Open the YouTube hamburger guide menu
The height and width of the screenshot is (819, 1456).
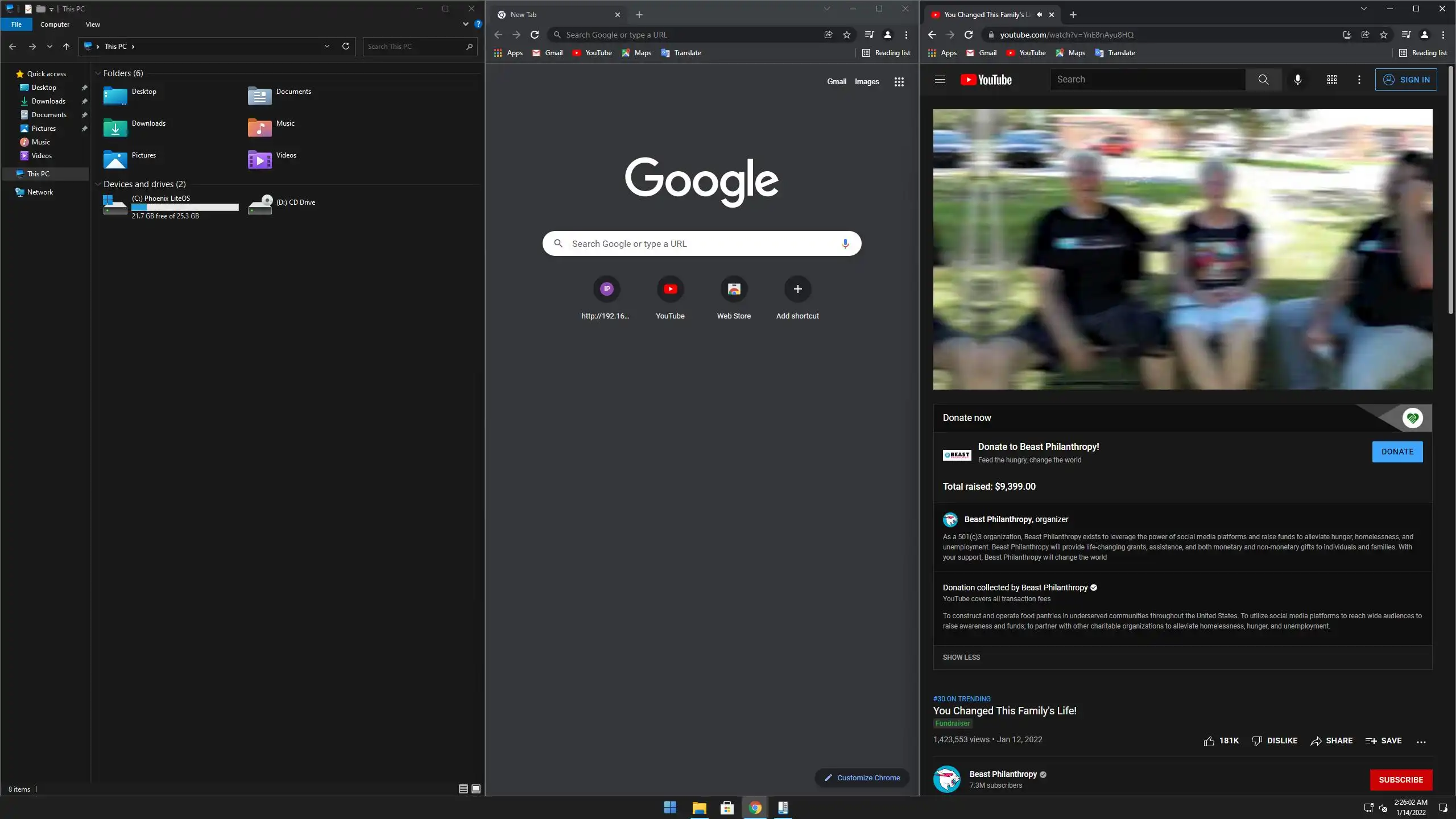[x=940, y=80]
